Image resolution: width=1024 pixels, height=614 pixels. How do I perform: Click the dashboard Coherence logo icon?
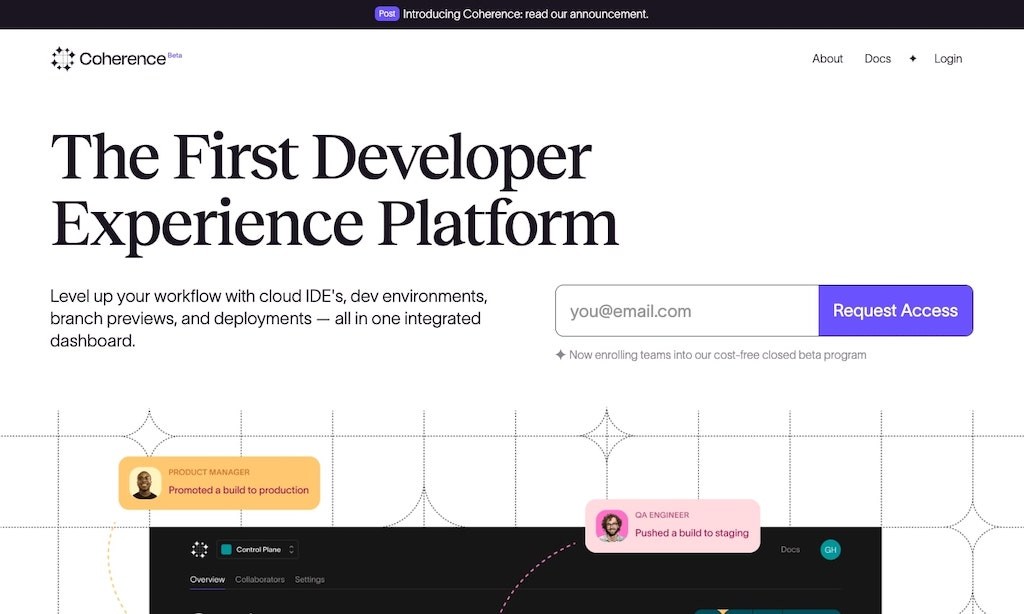199,549
